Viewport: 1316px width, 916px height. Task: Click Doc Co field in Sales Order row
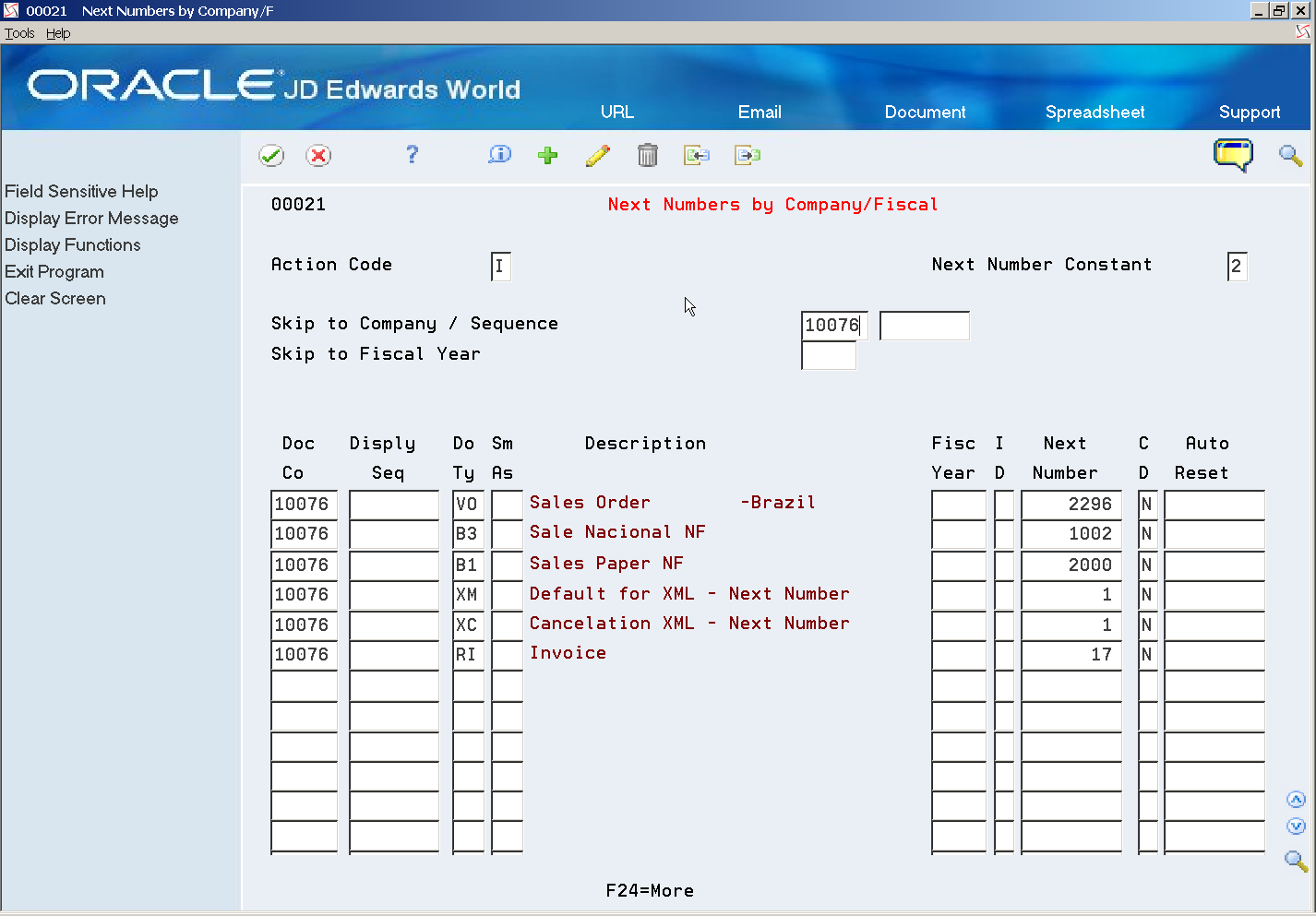305,505
